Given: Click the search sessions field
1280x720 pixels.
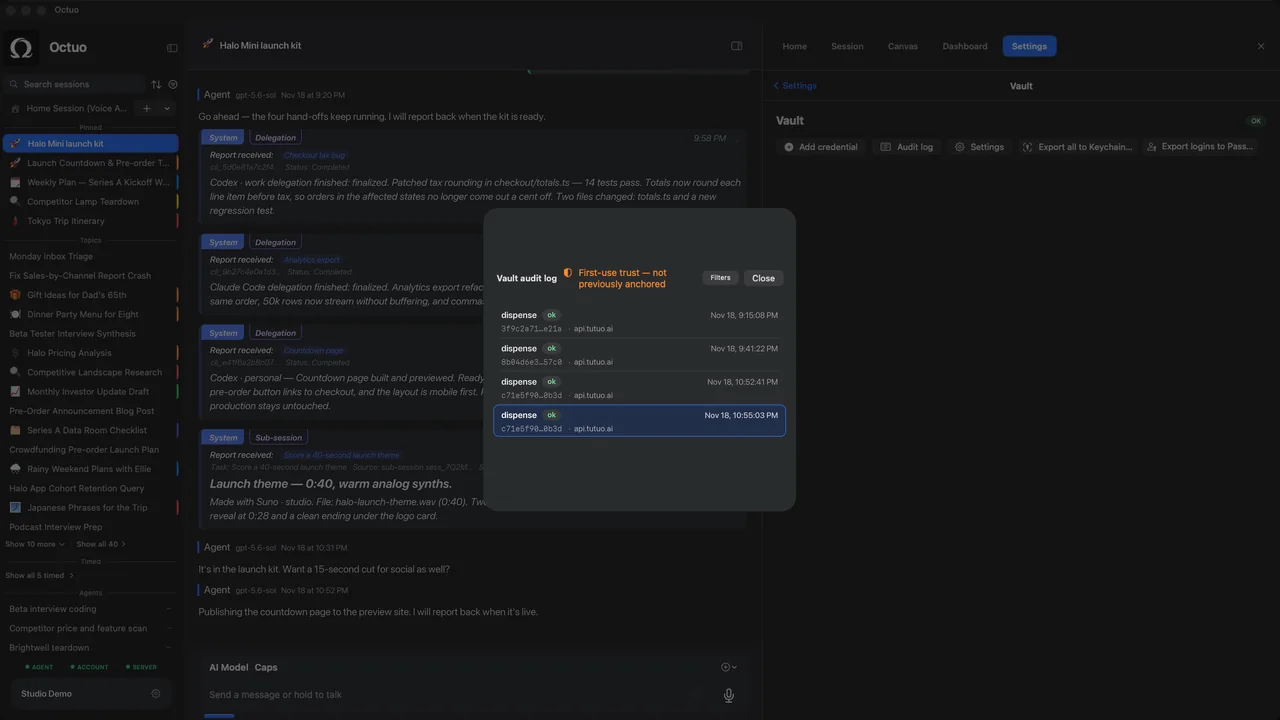Looking at the screenshot, I should click(76, 85).
